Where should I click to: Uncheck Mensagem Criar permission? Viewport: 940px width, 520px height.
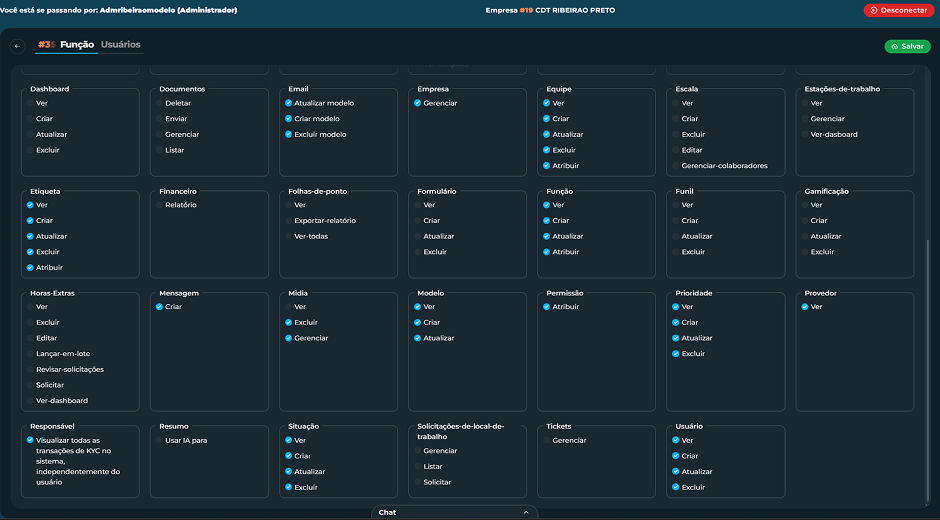(159, 306)
